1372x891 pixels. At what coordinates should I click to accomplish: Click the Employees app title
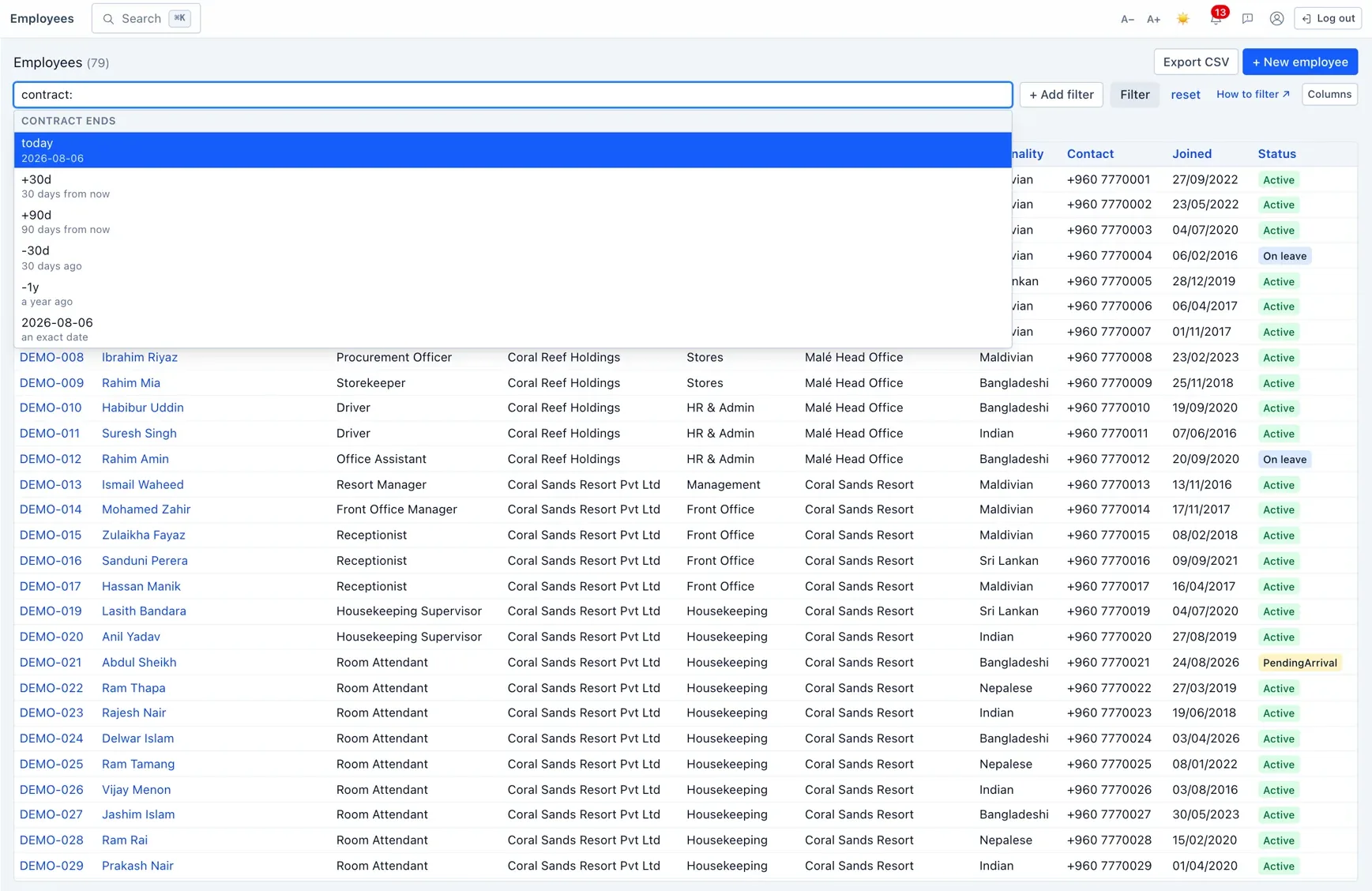(42, 18)
